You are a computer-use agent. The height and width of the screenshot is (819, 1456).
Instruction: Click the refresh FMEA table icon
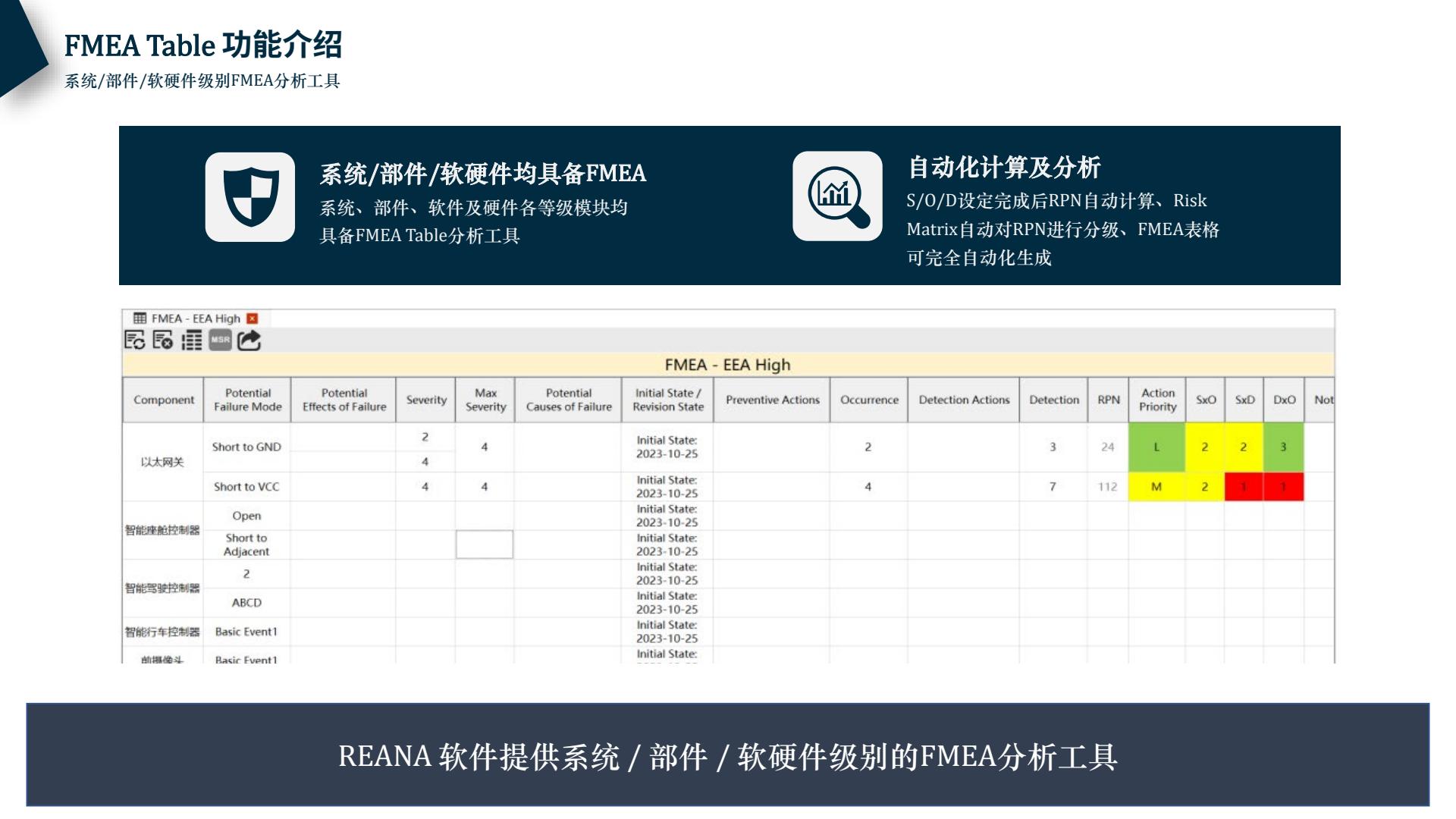[x=134, y=340]
